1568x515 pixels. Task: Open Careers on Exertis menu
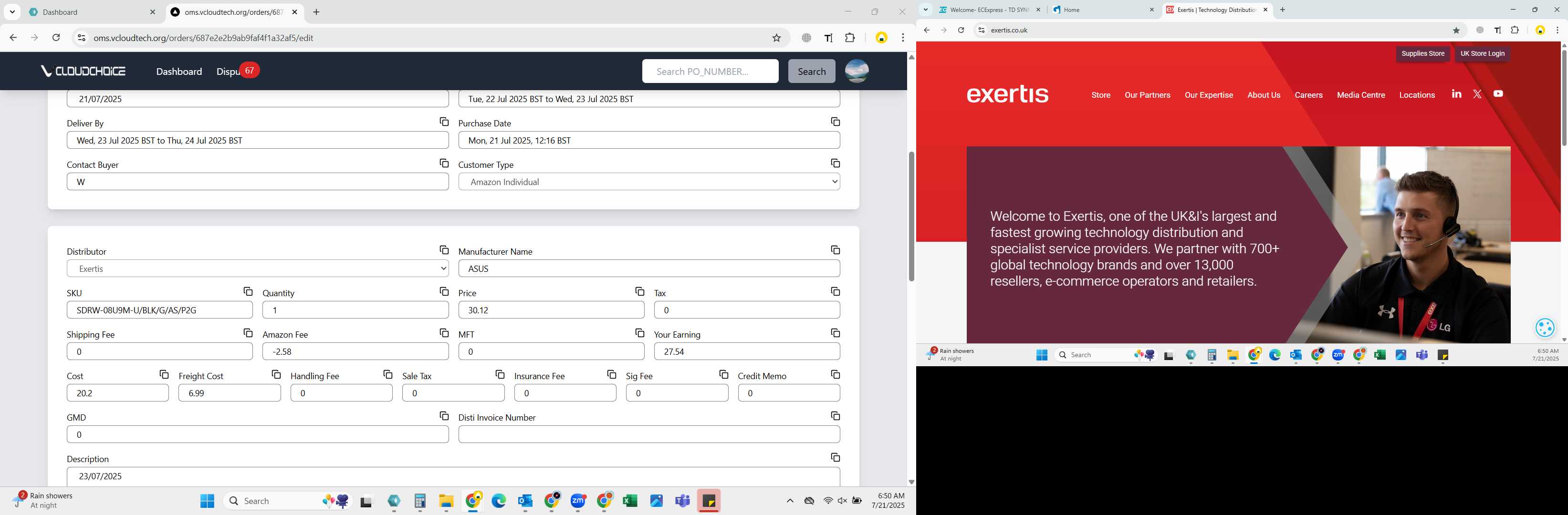[x=1308, y=95]
